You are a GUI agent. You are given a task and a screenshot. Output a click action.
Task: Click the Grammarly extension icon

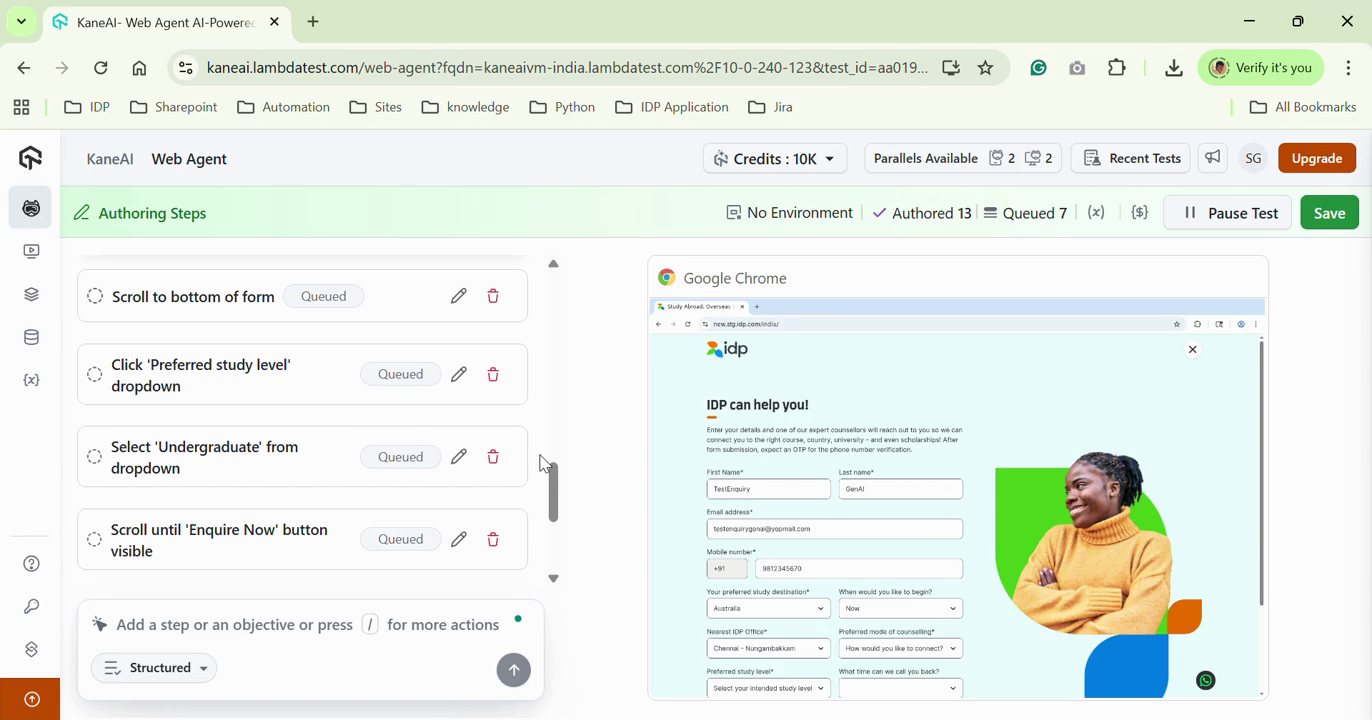[x=1039, y=68]
